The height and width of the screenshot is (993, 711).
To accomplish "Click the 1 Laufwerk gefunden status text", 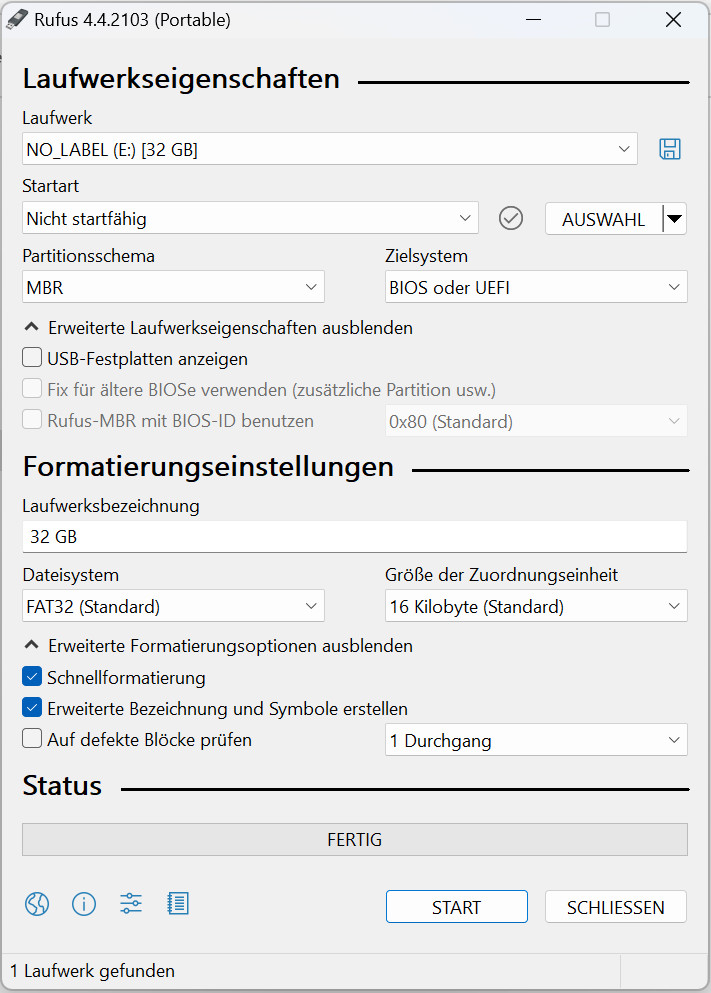I will coord(92,971).
